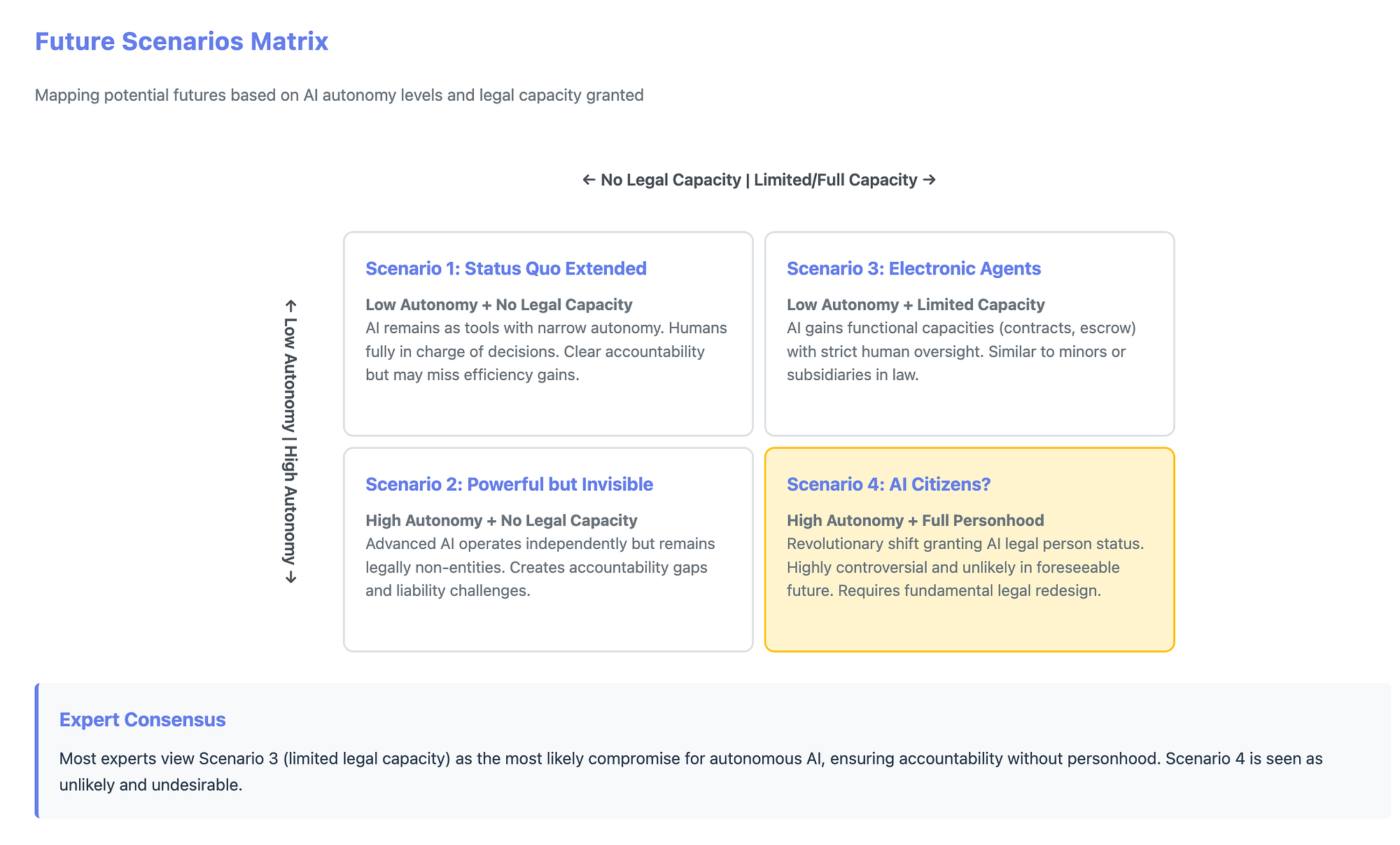Click the Low Autonomy + Limited Capacity subtitle
1400x845 pixels.
[x=916, y=305]
